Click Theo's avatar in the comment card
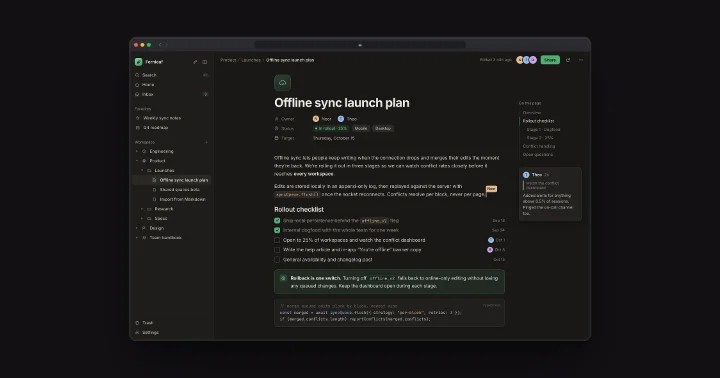Image resolution: width=720 pixels, height=378 pixels. (x=526, y=175)
